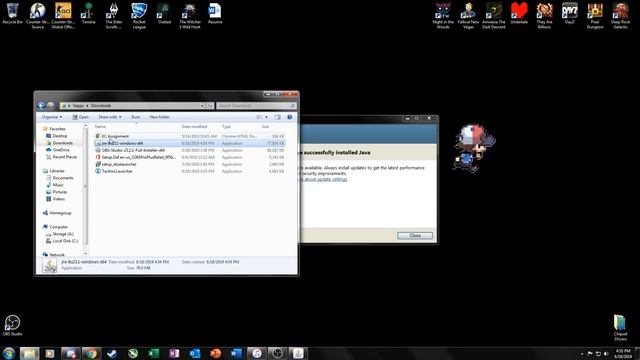The width and height of the screenshot is (640, 360).
Task: Open Excel from the taskbar
Action: pos(153,353)
